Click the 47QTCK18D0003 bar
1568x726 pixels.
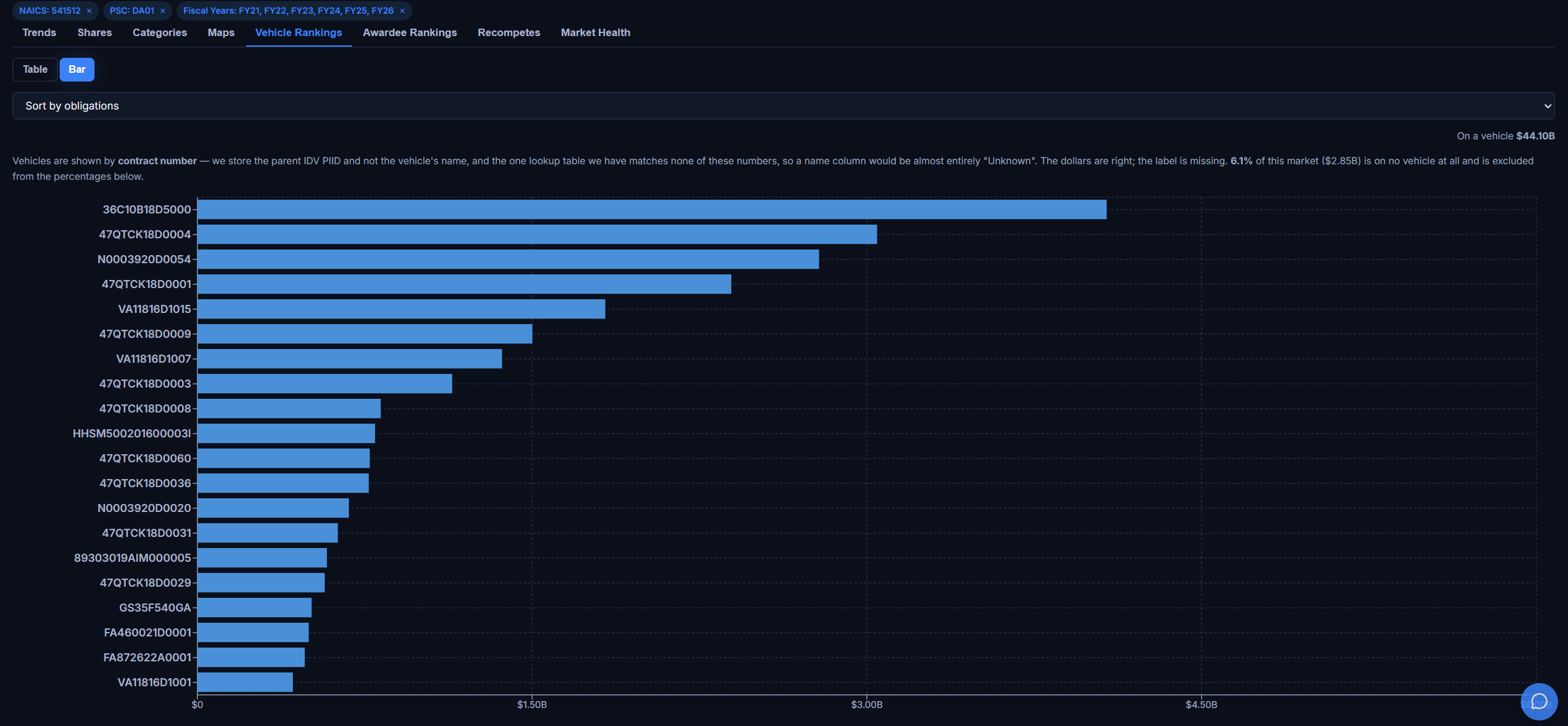tap(325, 384)
